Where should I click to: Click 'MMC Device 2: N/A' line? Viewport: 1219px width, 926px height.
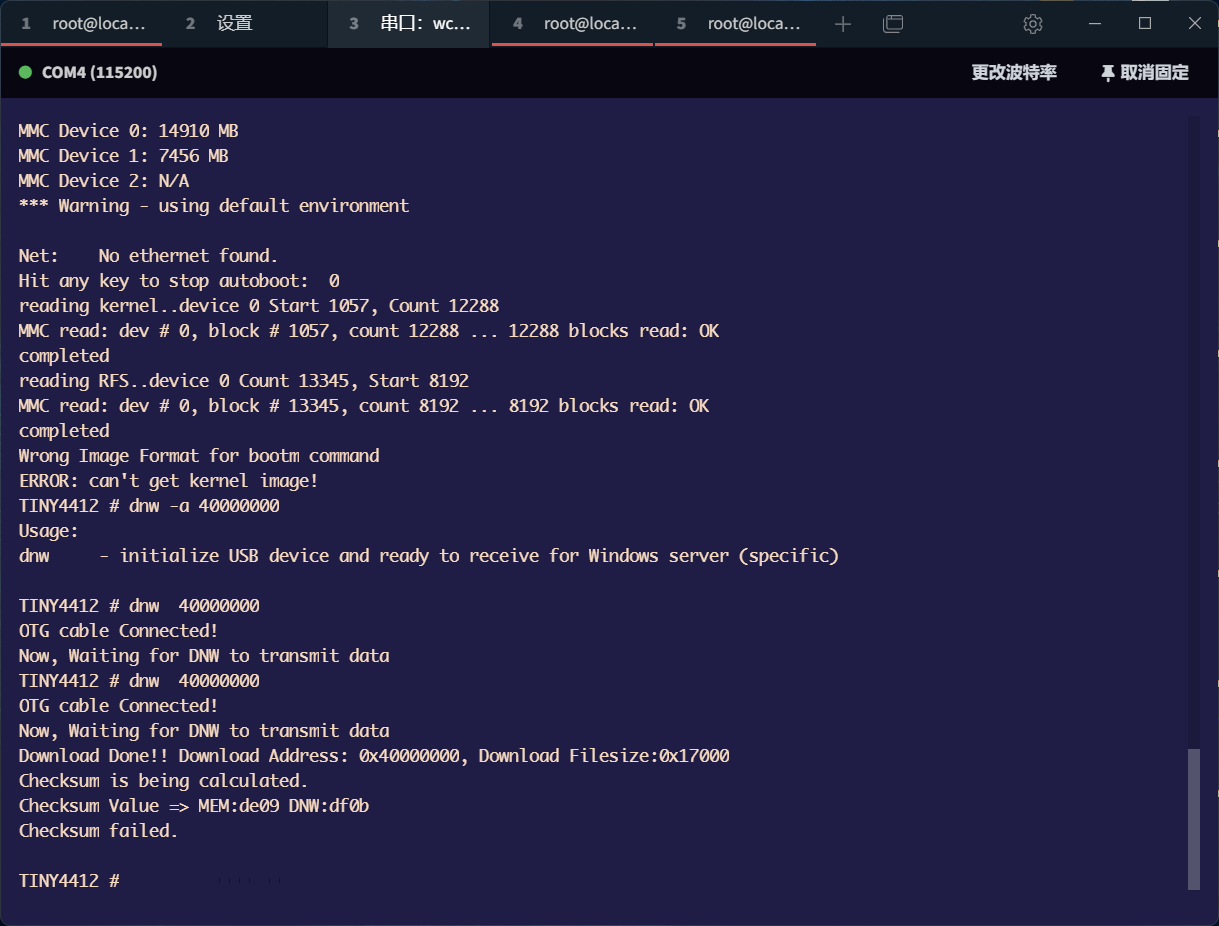click(x=104, y=181)
